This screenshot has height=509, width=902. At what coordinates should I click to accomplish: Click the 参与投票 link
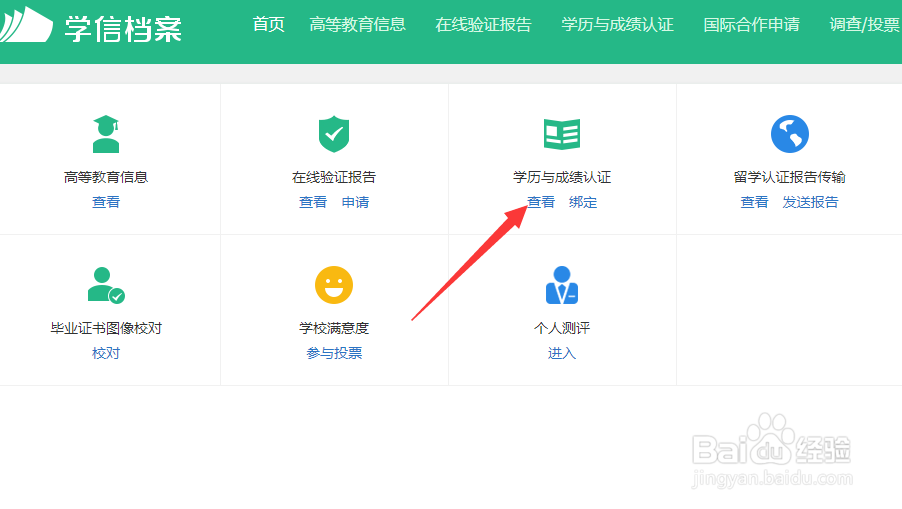334,353
